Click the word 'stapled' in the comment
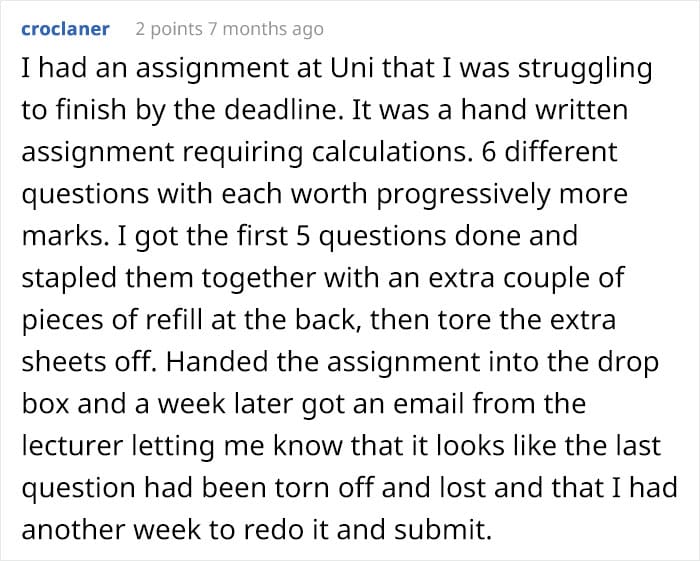The width and height of the screenshot is (700, 561). (x=70, y=279)
